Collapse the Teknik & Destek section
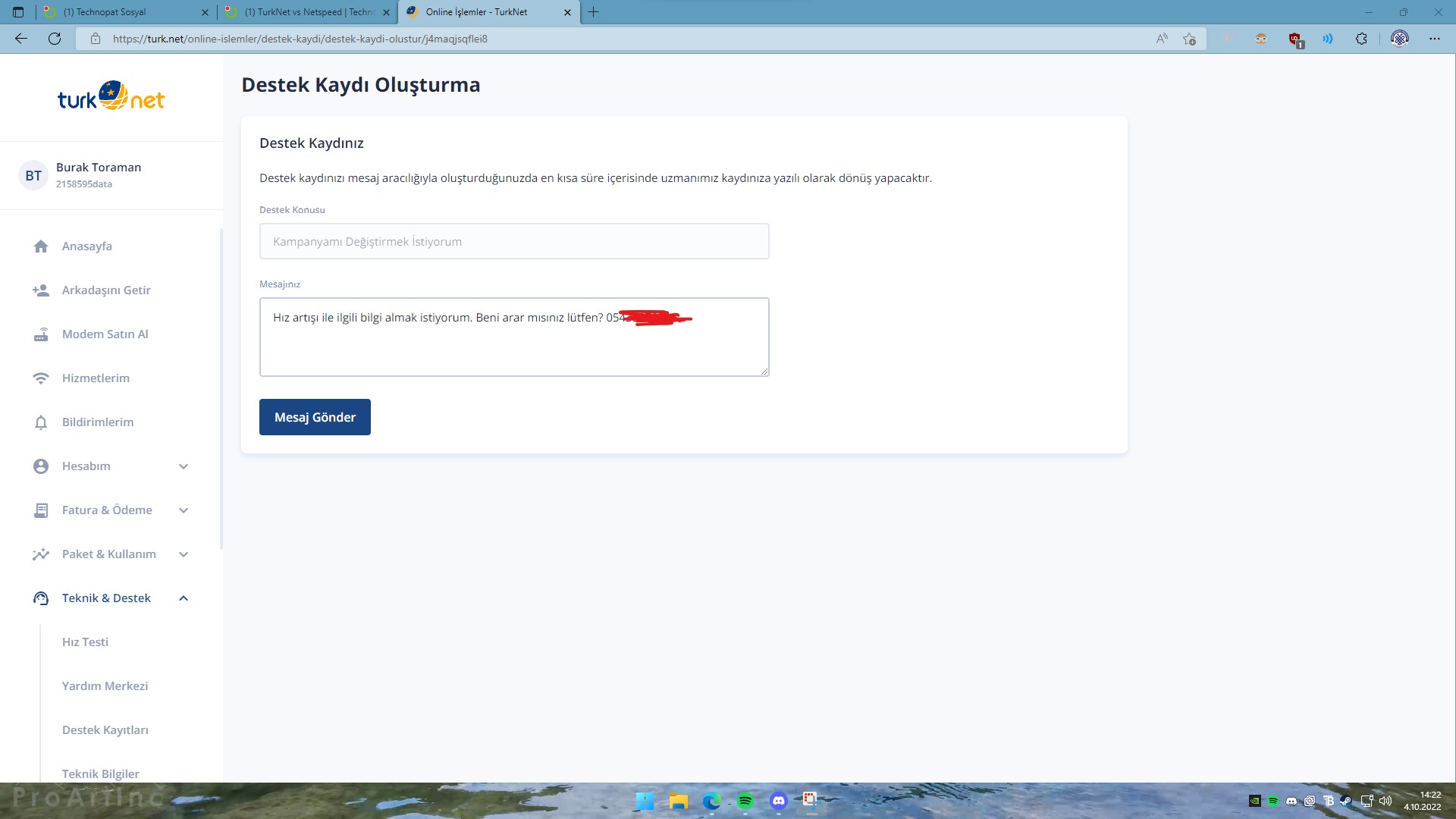Image resolution: width=1456 pixels, height=819 pixels. pyautogui.click(x=183, y=598)
